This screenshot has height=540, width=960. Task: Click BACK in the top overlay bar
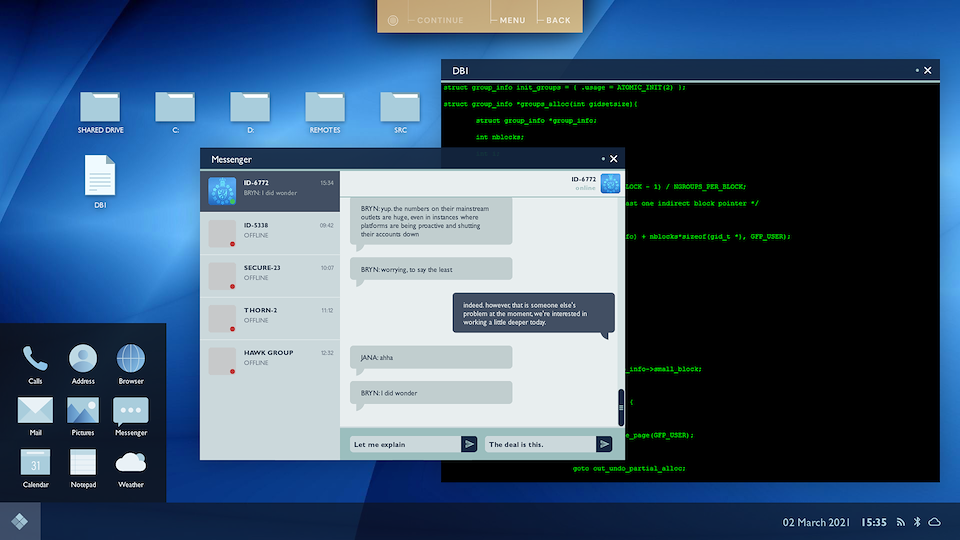[x=558, y=20]
